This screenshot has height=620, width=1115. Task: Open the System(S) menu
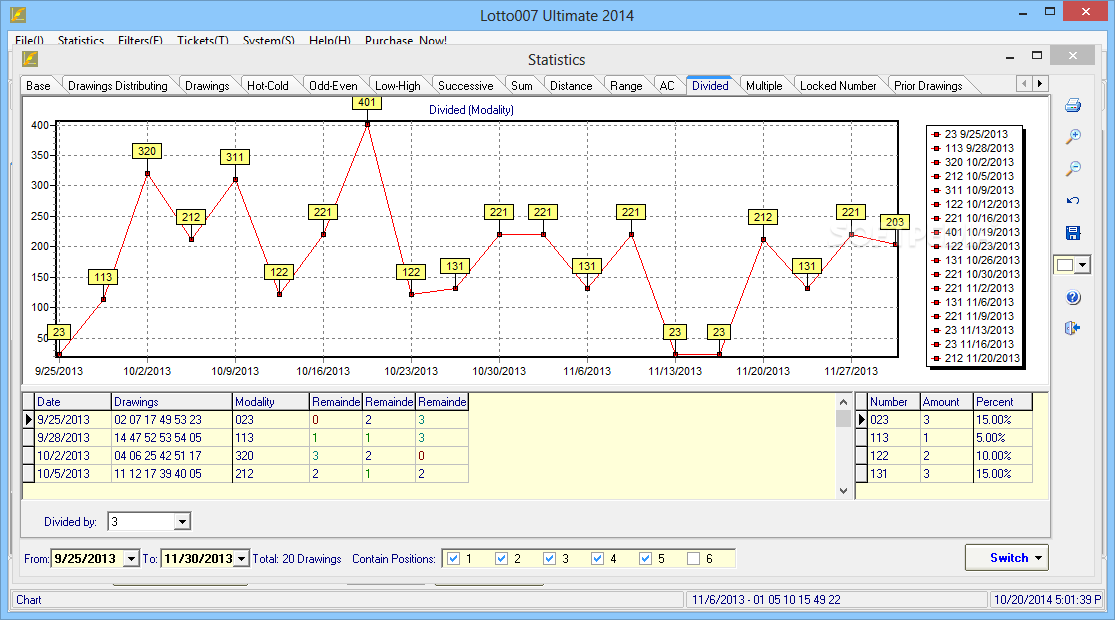[x=269, y=41]
